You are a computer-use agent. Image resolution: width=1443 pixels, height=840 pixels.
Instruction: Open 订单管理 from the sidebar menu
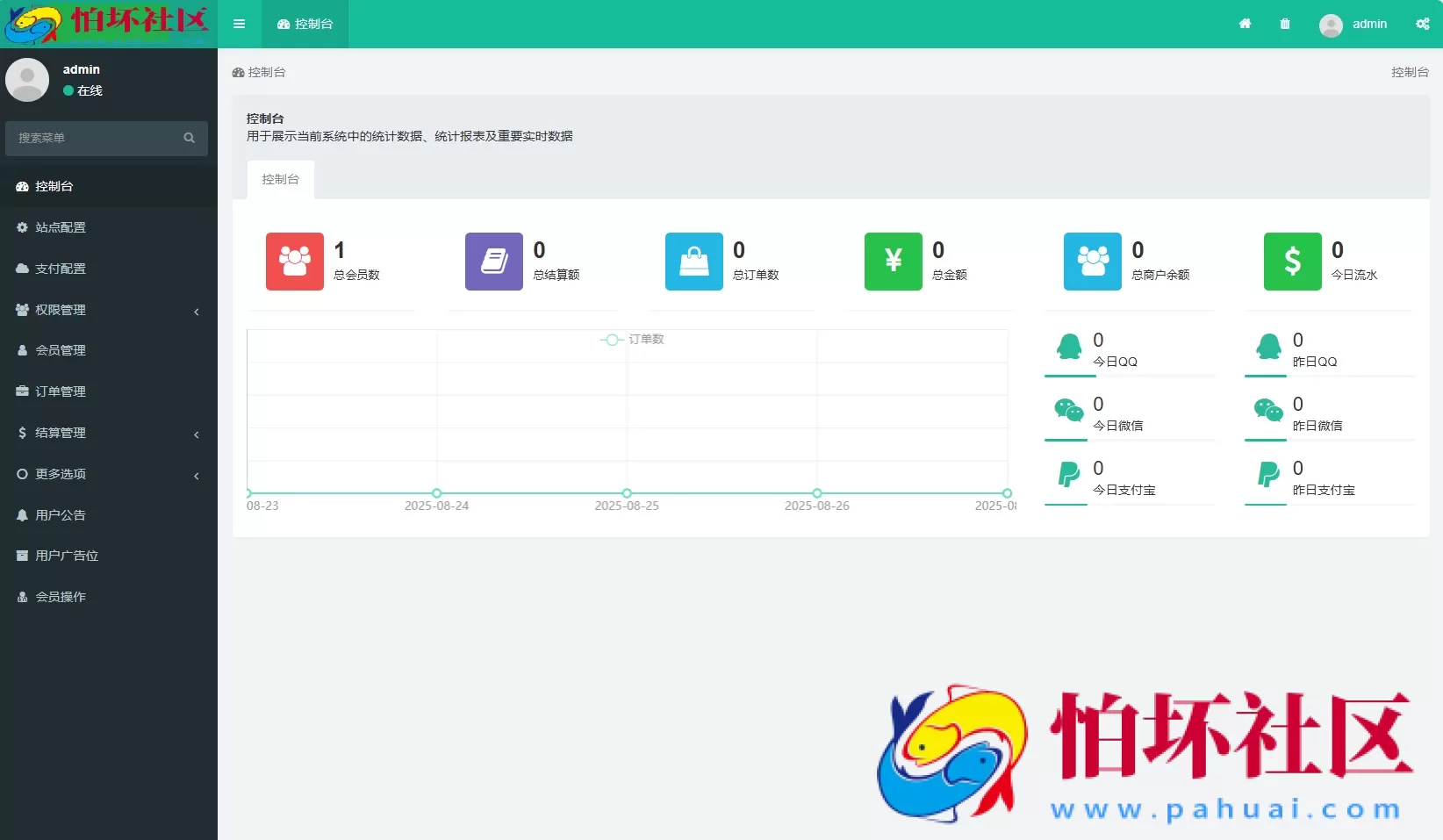tap(61, 391)
